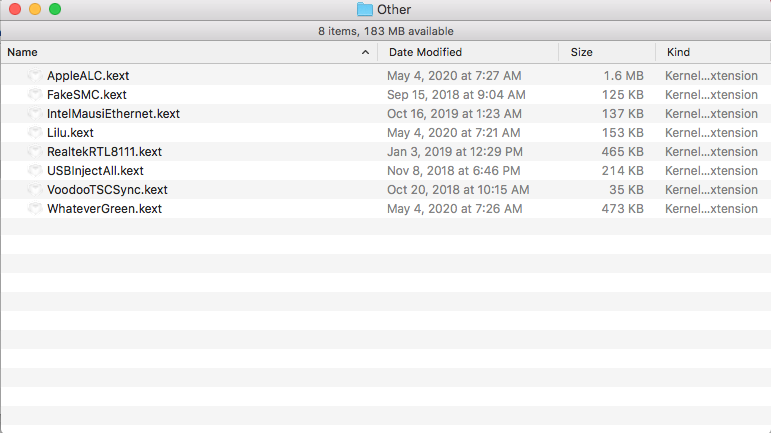The image size is (771, 433).
Task: Click the WhateverGreen.kext file icon
Action: 34,208
